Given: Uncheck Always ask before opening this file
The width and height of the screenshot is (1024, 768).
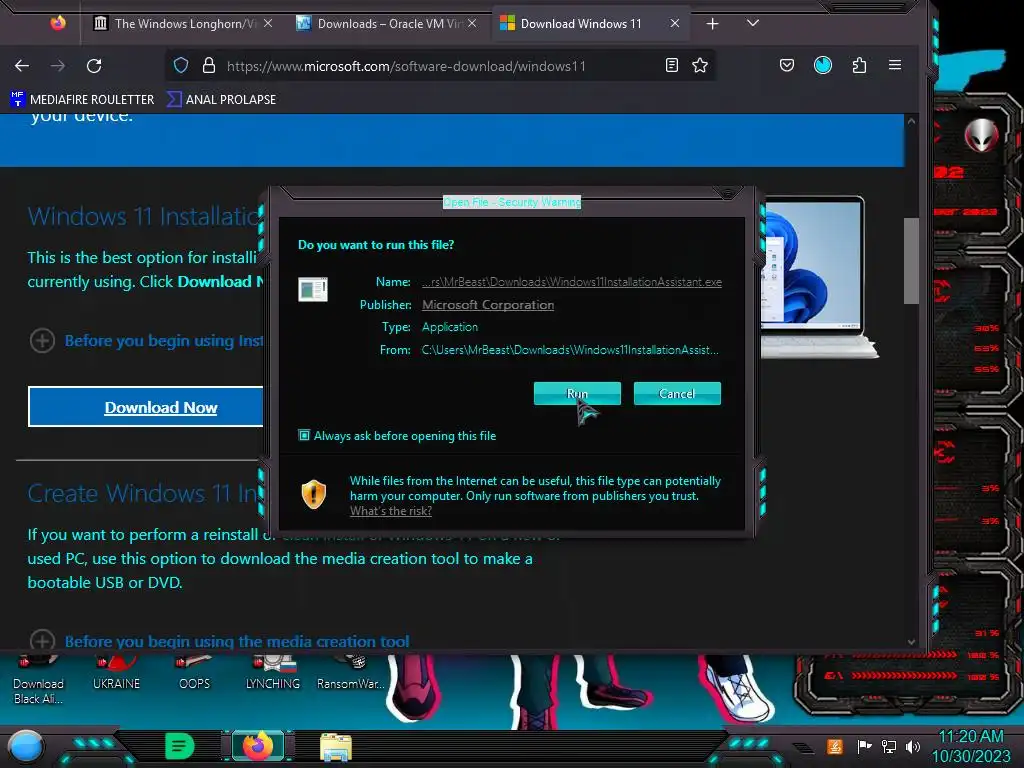Looking at the screenshot, I should pos(304,435).
